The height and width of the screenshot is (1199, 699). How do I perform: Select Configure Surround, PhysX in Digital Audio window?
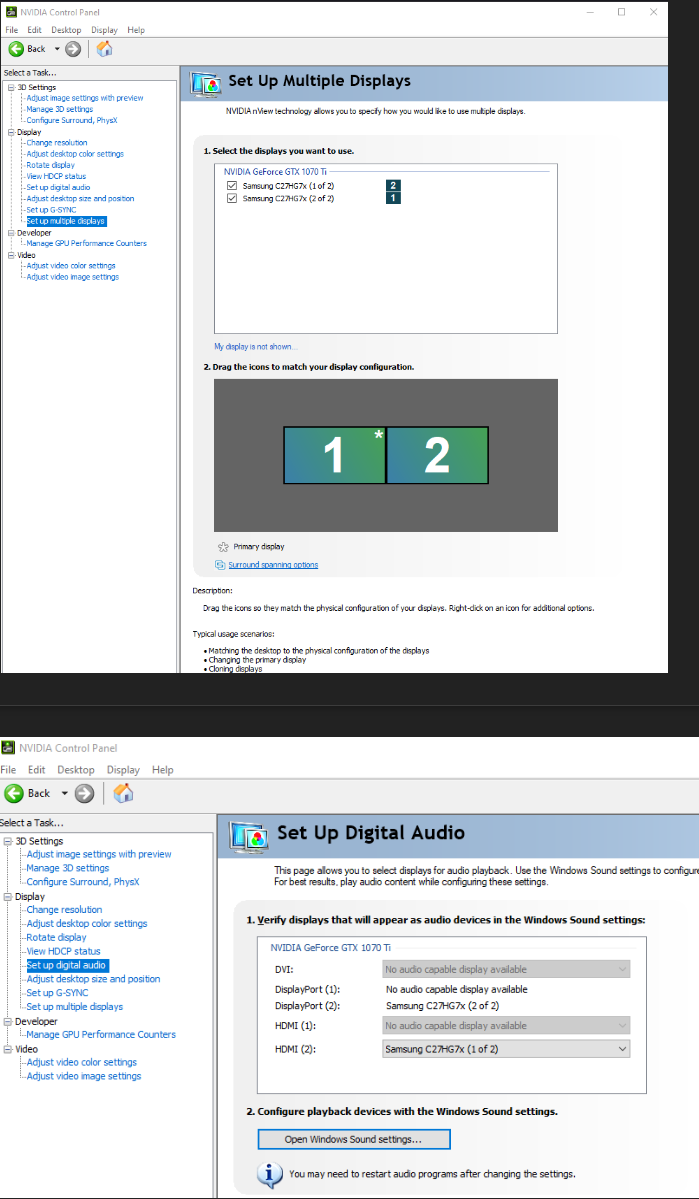(x=83, y=882)
